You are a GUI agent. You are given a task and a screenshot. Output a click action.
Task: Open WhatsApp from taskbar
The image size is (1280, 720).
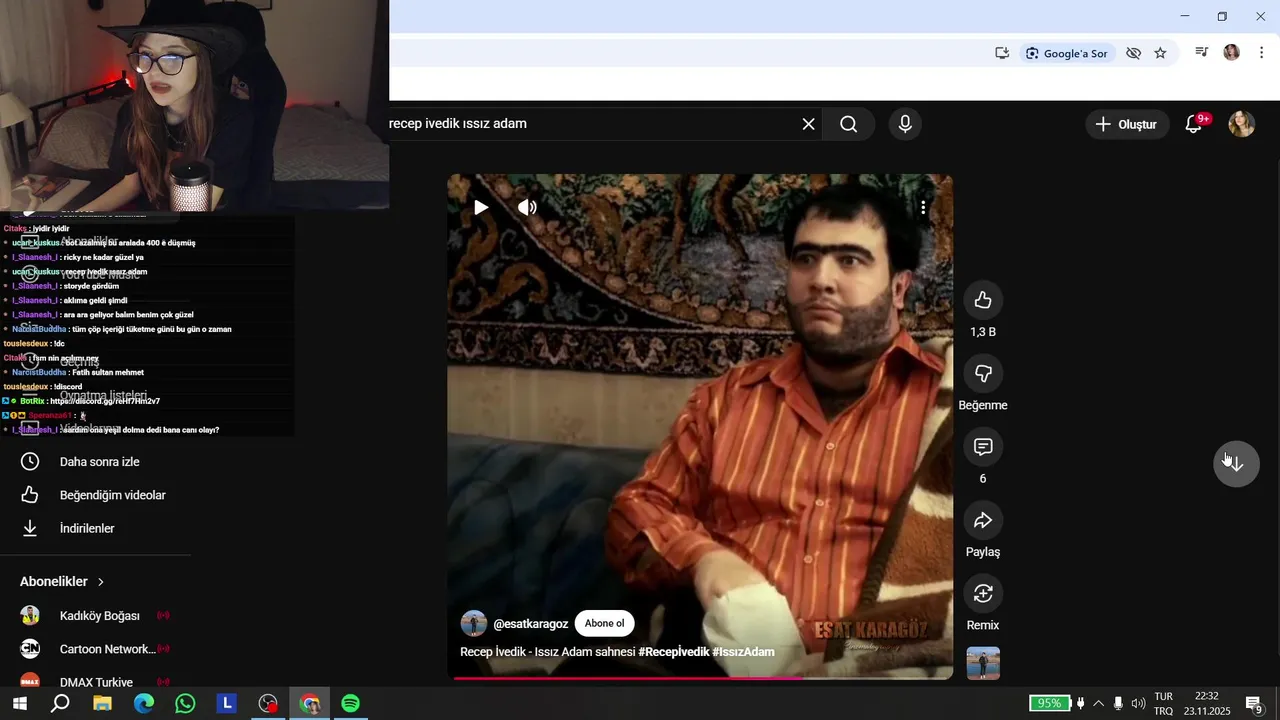[x=185, y=704]
